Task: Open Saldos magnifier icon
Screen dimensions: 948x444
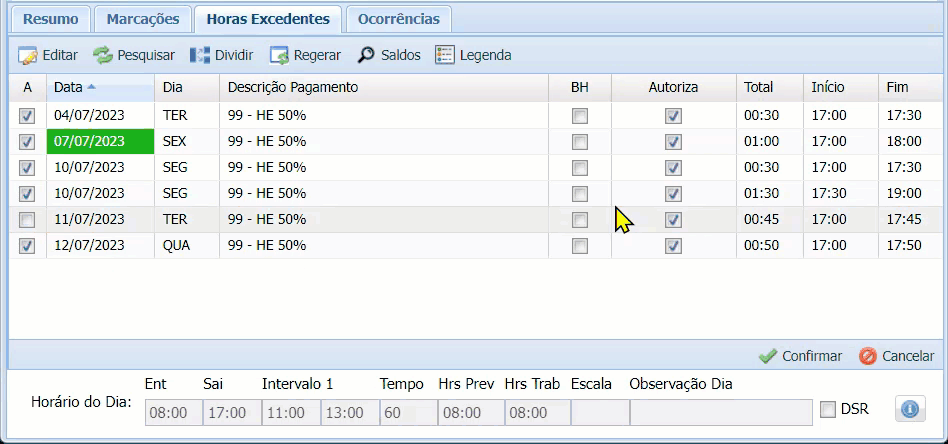Action: coord(367,56)
